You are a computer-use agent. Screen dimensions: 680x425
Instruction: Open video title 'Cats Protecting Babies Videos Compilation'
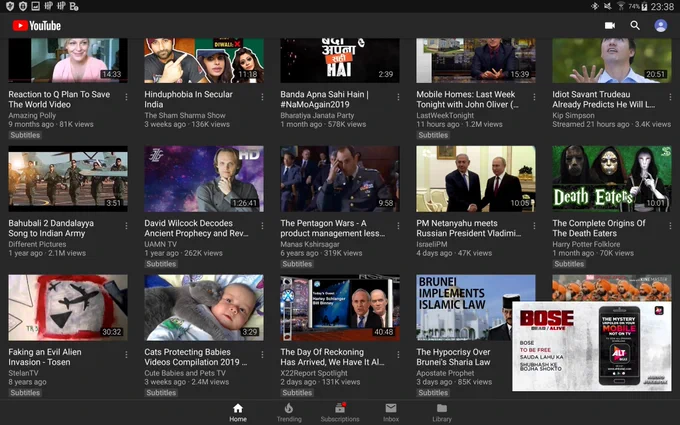pos(196,357)
